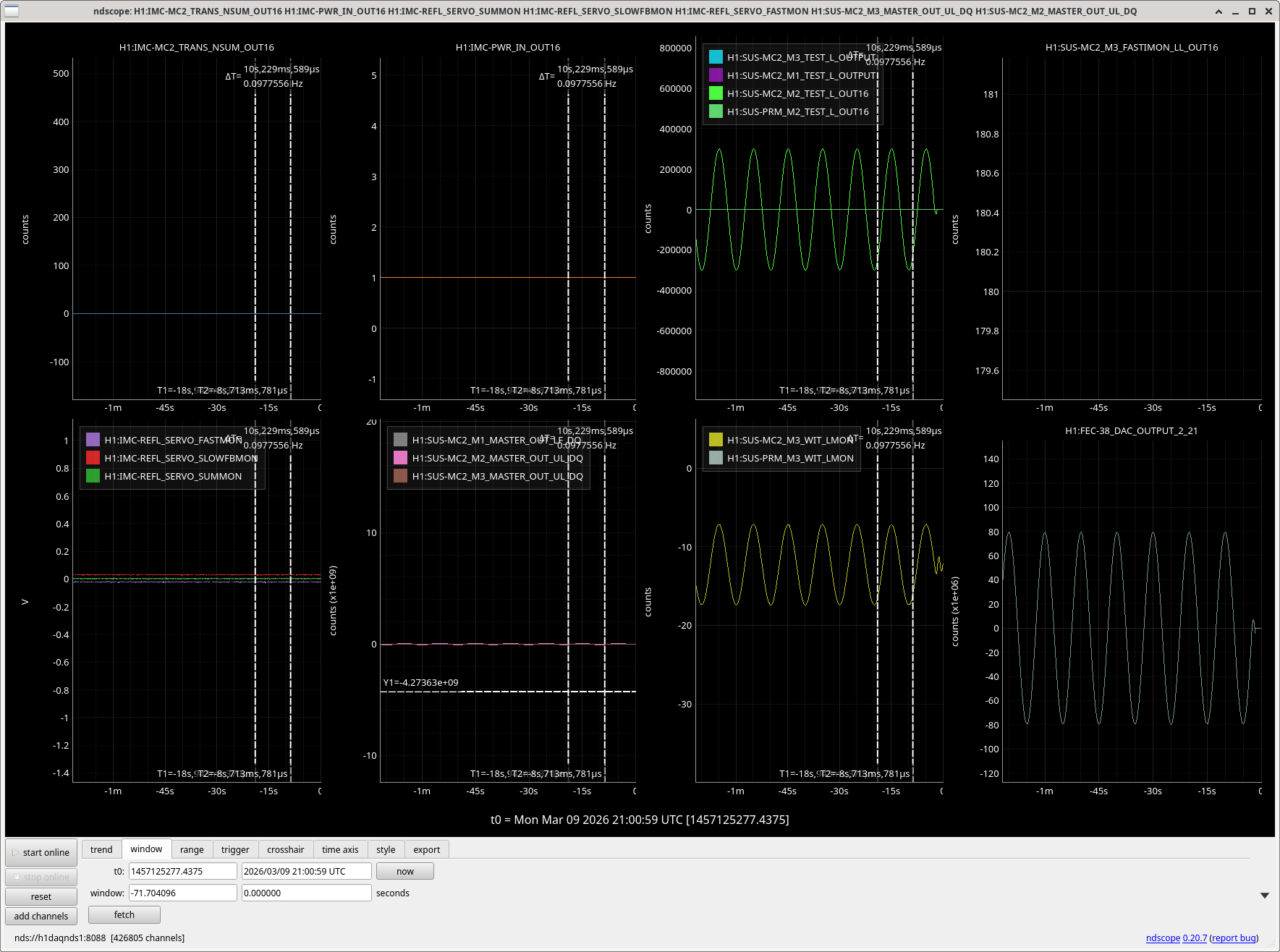Select the window tab
The image size is (1280, 952).
pos(146,849)
